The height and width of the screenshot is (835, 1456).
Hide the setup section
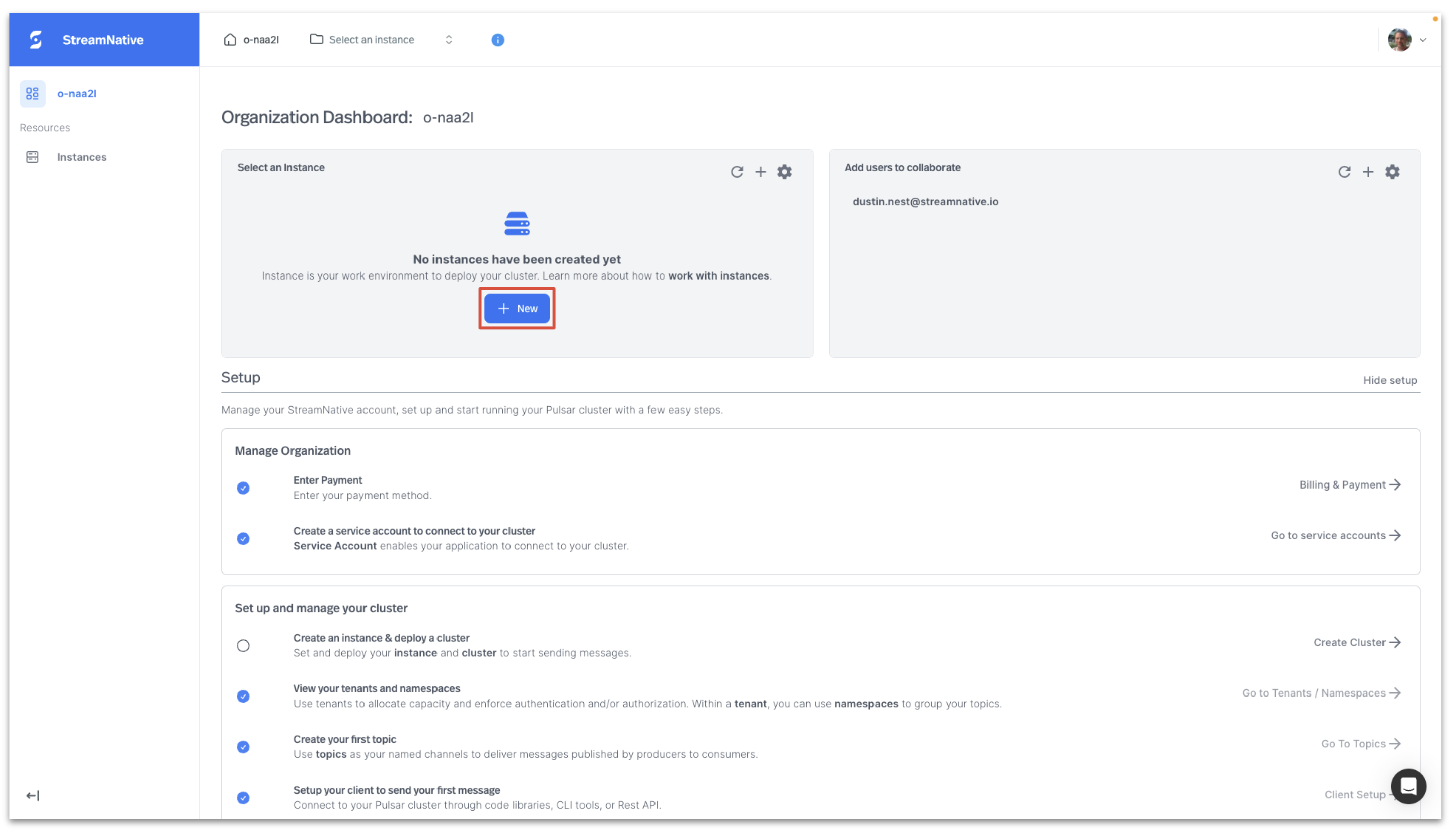pos(1390,380)
